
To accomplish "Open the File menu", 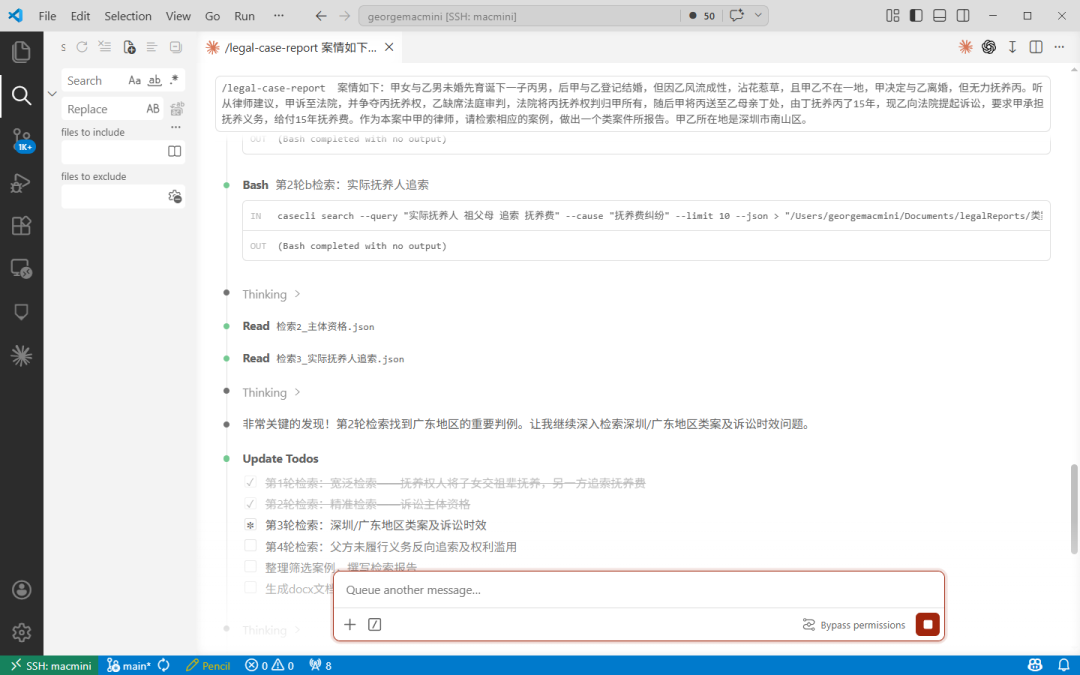I will click(x=48, y=16).
